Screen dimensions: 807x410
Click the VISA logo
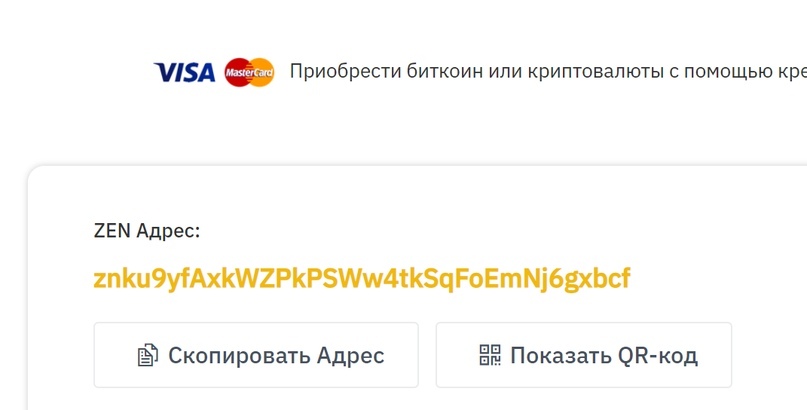tap(185, 72)
